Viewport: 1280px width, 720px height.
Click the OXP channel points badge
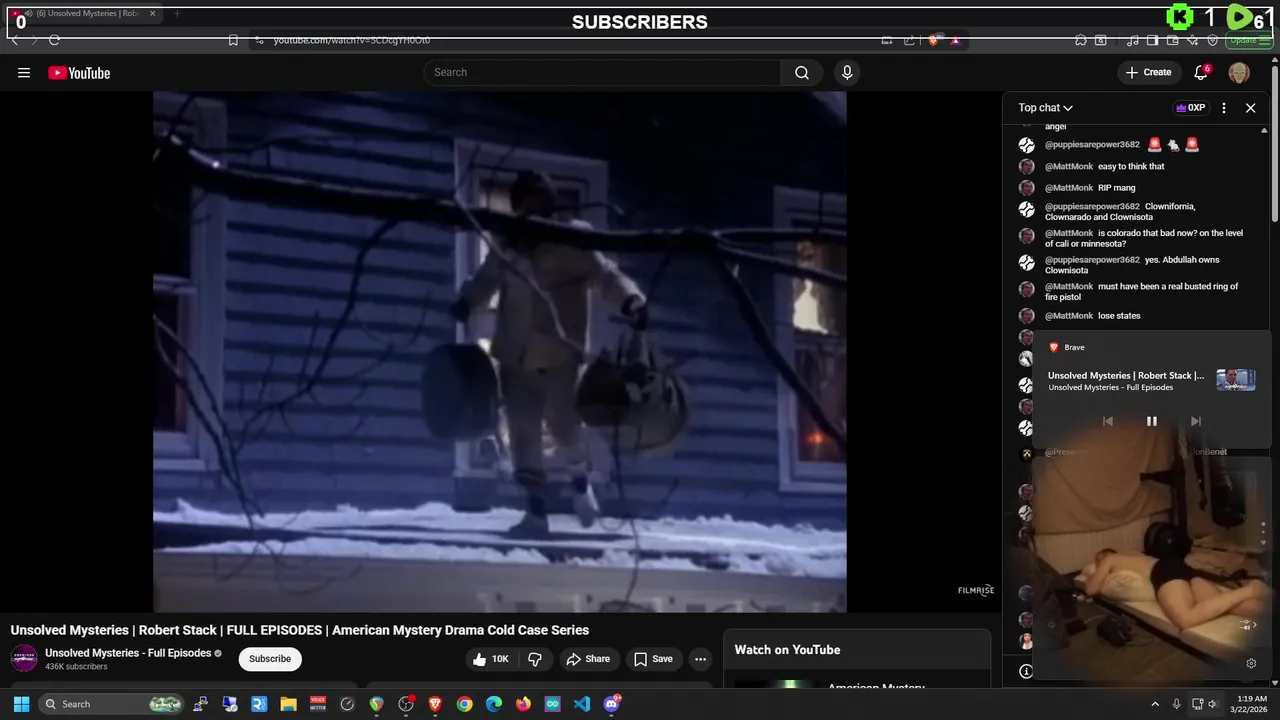[1190, 108]
